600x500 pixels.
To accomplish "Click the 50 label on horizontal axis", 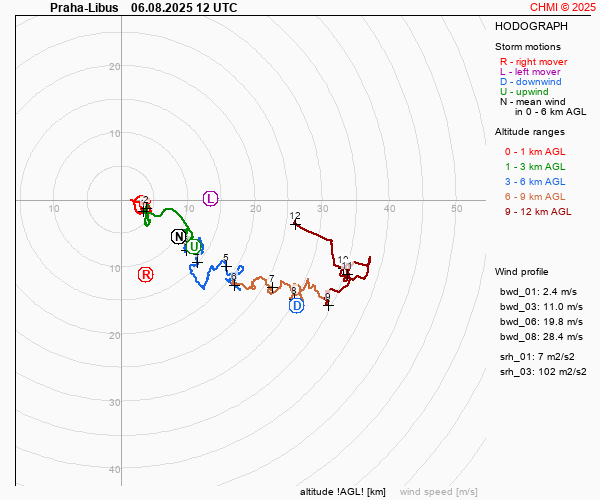I will click(457, 208).
